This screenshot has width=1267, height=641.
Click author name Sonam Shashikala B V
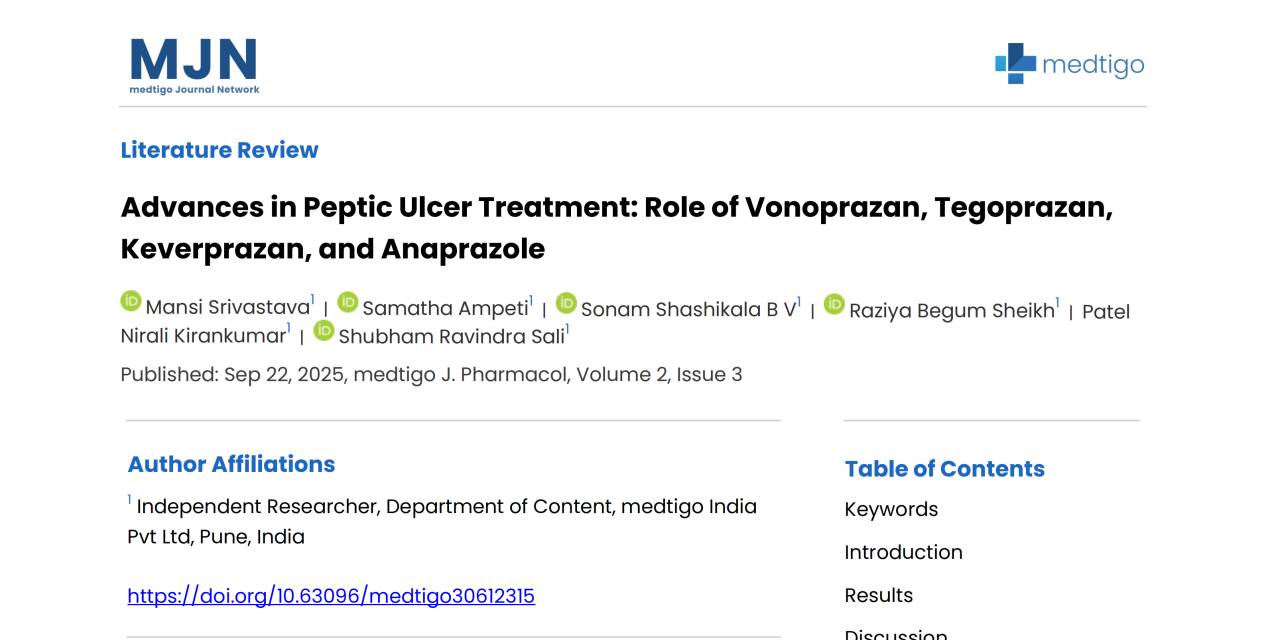point(688,310)
